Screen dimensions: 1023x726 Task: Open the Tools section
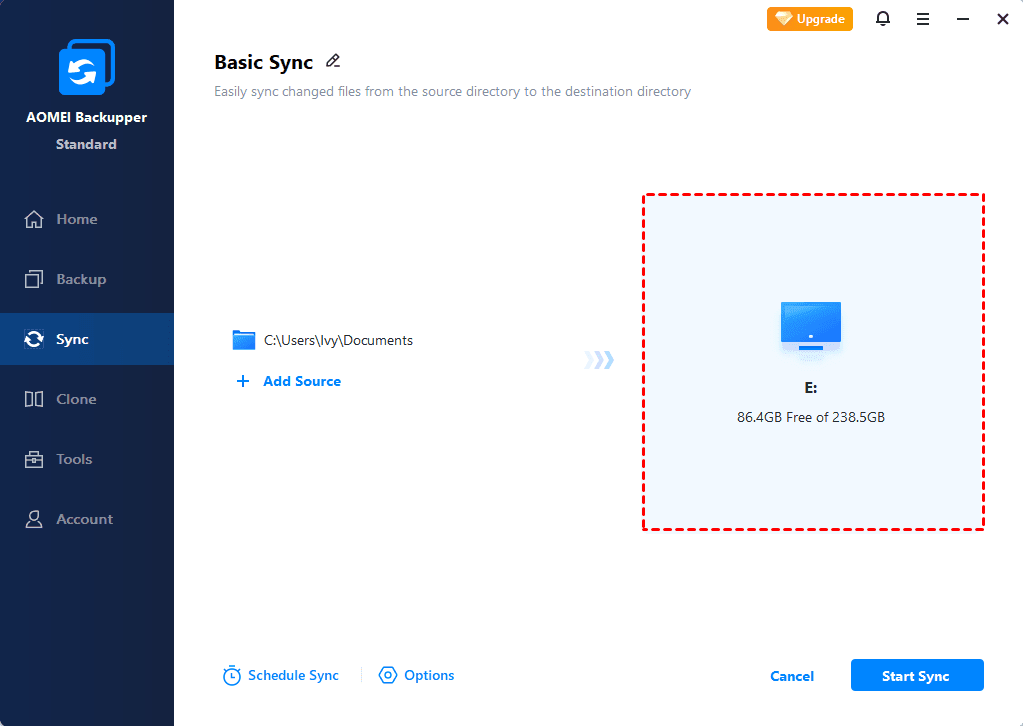click(74, 459)
